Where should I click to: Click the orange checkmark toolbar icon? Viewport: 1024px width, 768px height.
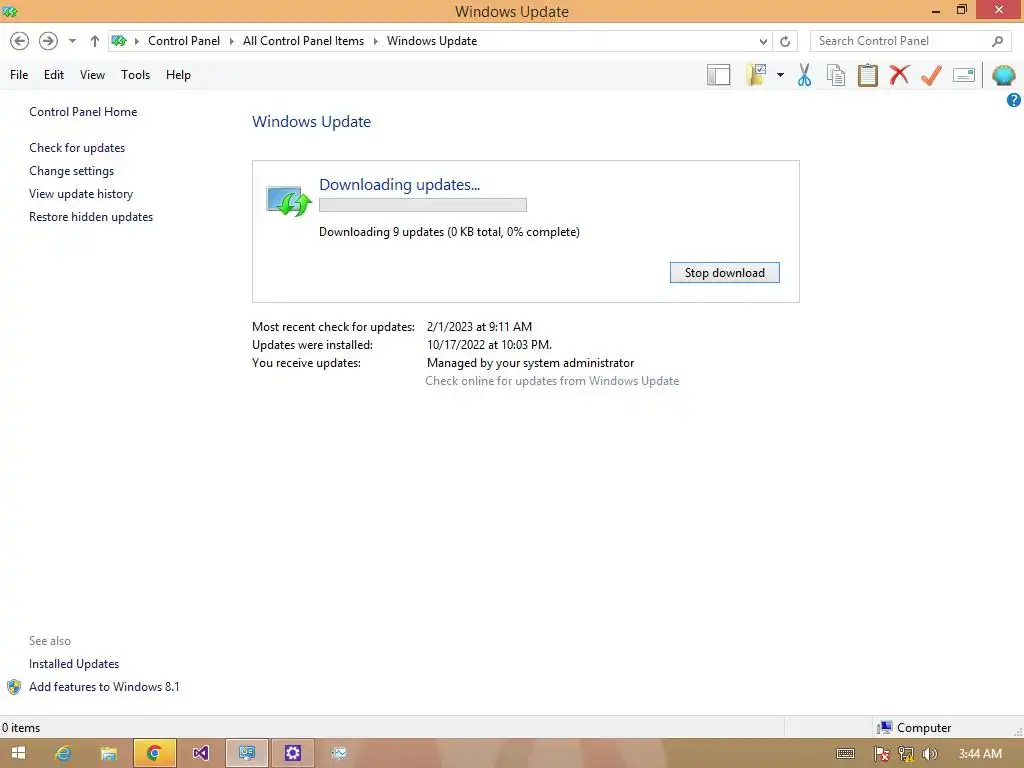click(931, 75)
